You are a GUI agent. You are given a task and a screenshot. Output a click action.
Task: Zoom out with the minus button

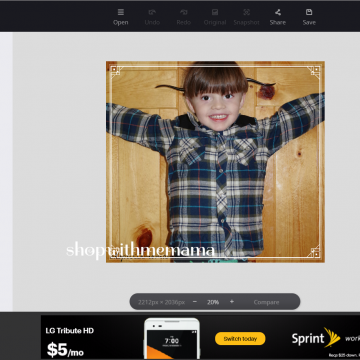[195, 302]
